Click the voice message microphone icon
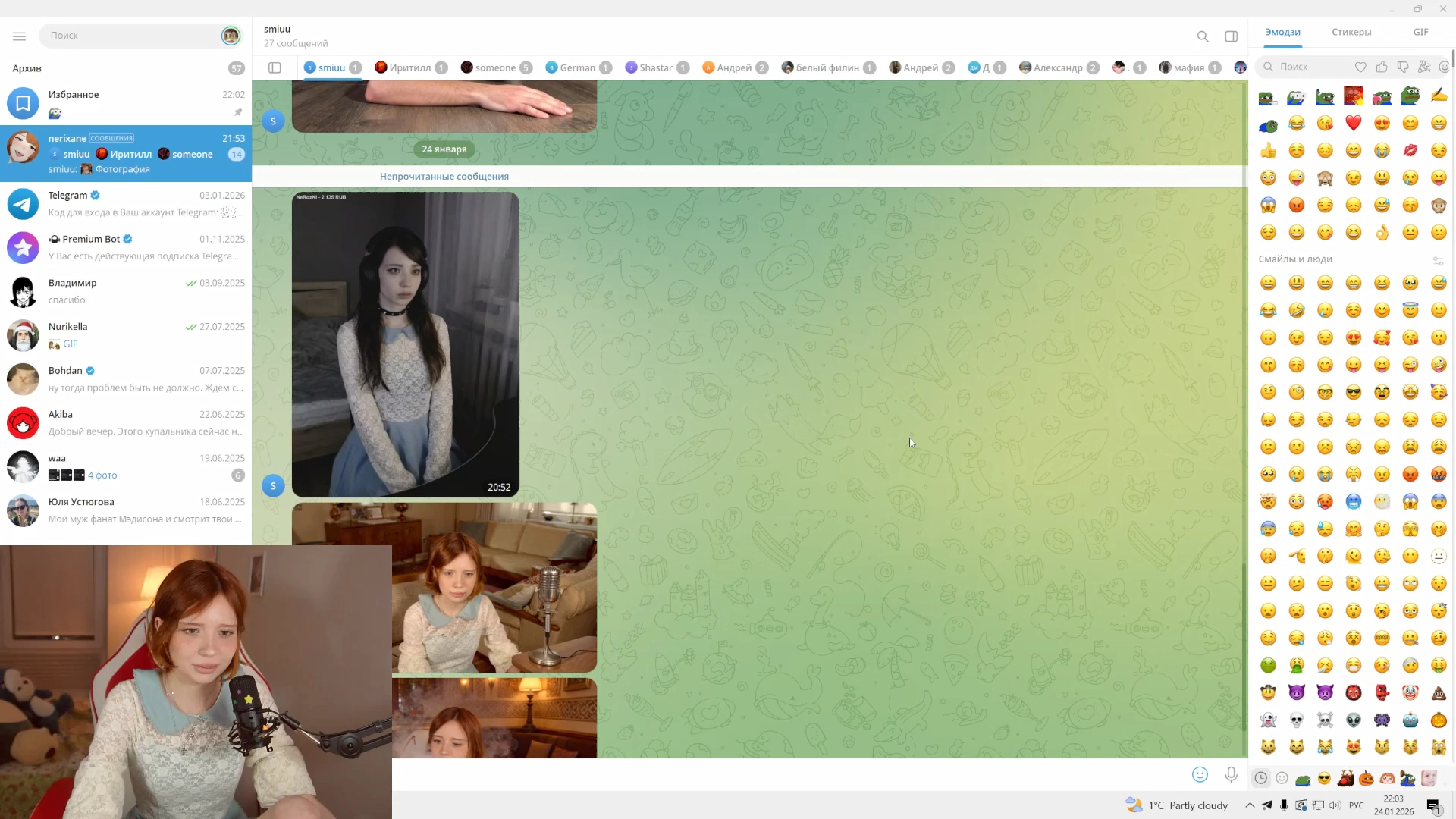Screen dimensions: 1456x819 coord(1231,774)
